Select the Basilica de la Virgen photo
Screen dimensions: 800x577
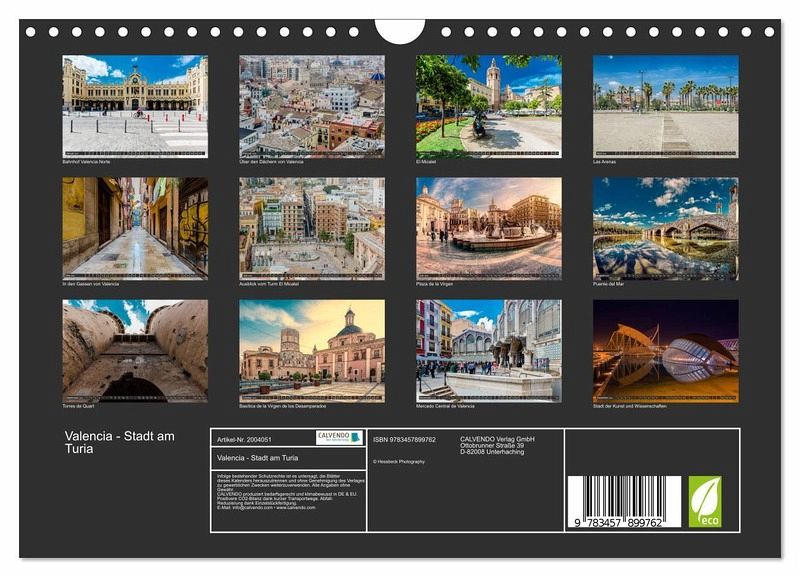312,350
